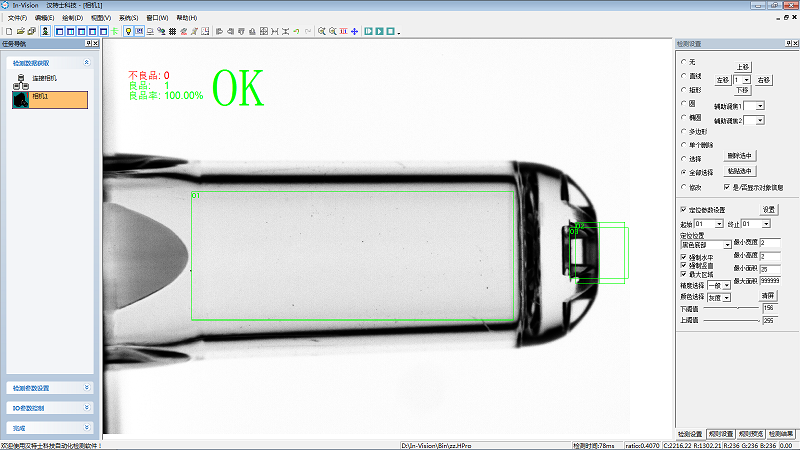Click the 上移 button
The height and width of the screenshot is (450, 800).
(x=741, y=67)
